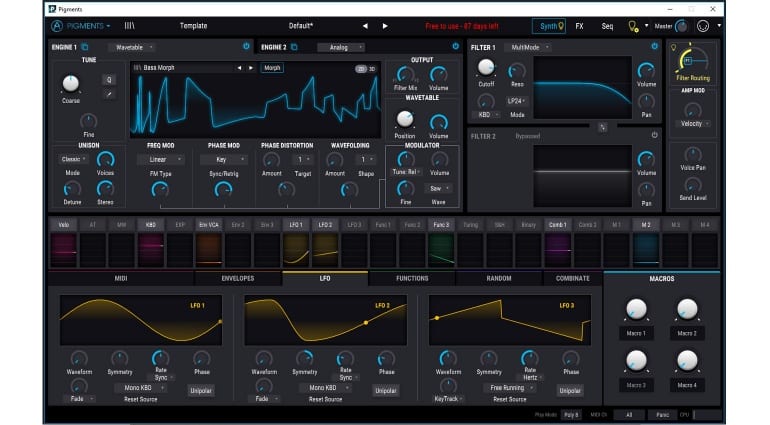
Task: Click the MIDI channel All button
Action: [629, 415]
